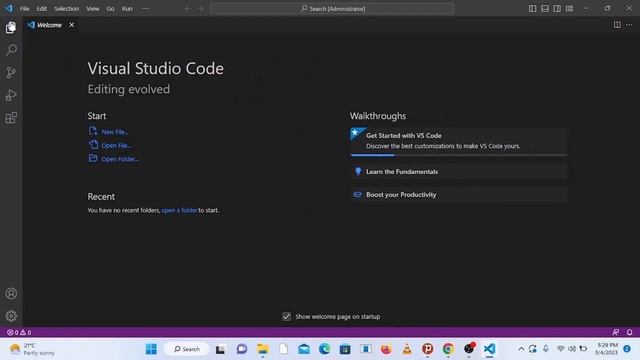640x360 pixels.
Task: Click the Wi-Fi icon in system tray
Action: pos(560,349)
